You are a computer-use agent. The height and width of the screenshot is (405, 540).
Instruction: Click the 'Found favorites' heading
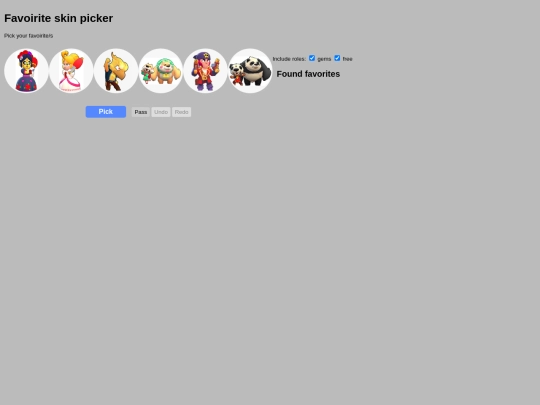308,74
